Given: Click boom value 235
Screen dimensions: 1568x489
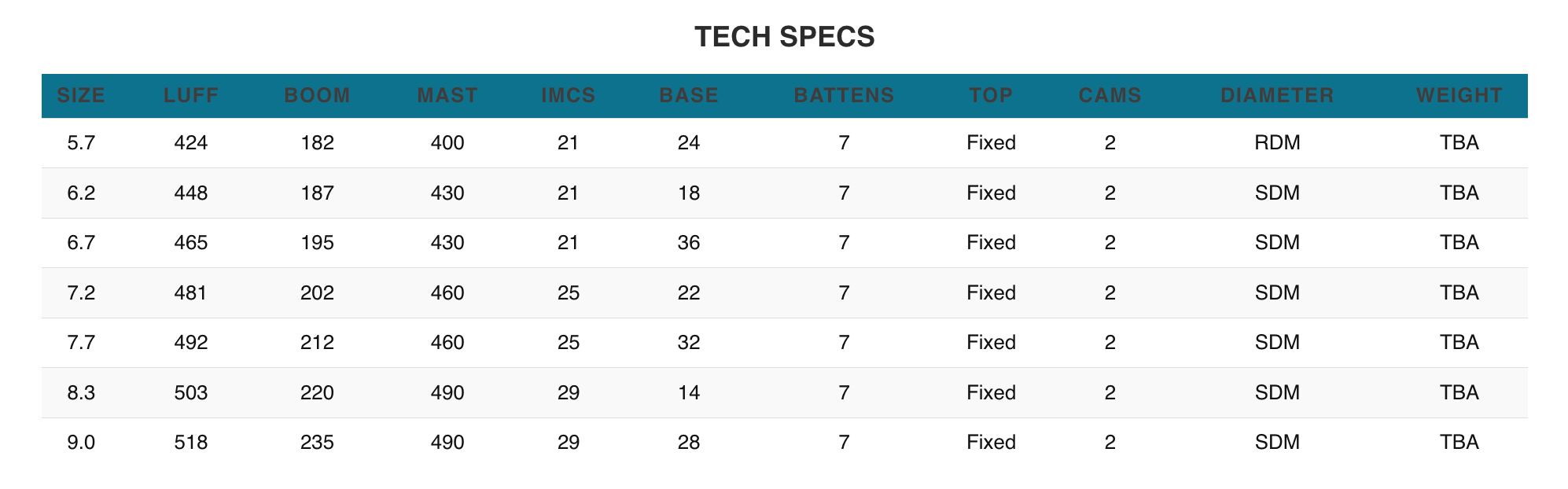Looking at the screenshot, I should tap(317, 443).
